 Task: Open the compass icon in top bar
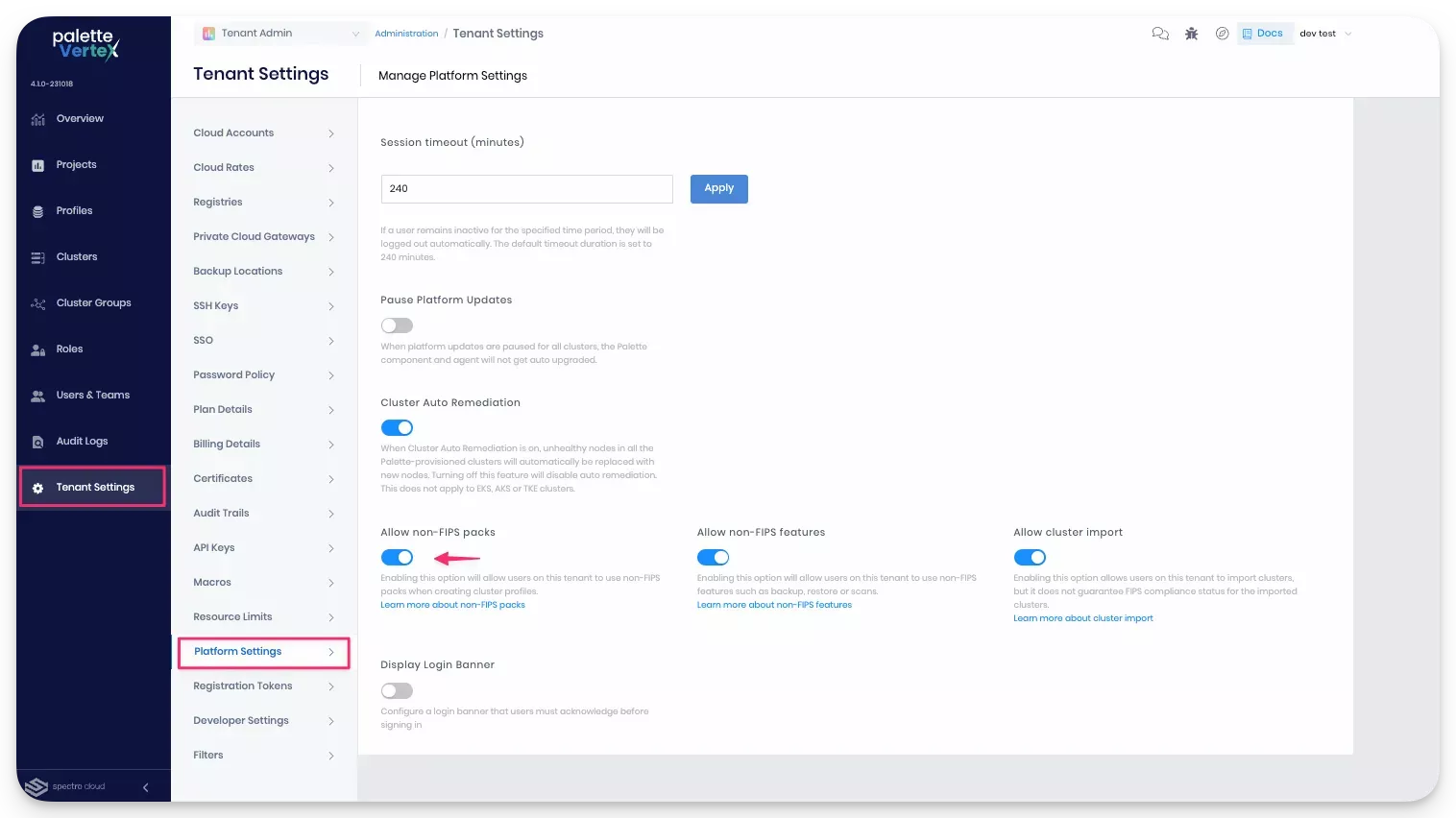pos(1222,34)
